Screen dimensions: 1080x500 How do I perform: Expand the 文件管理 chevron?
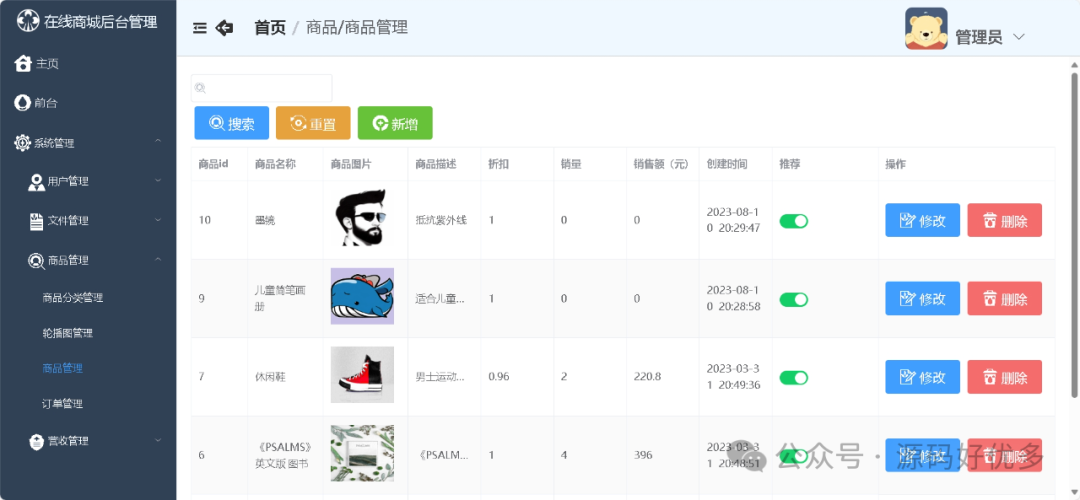[158, 220]
